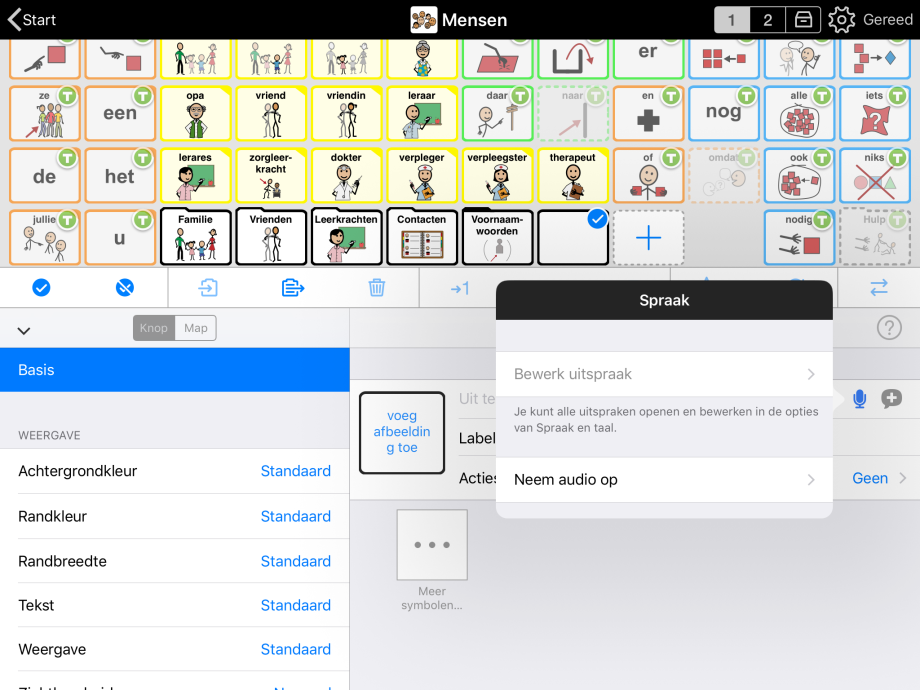The width and height of the screenshot is (920, 690).
Task: Select the therapeut button
Action: [x=573, y=175]
